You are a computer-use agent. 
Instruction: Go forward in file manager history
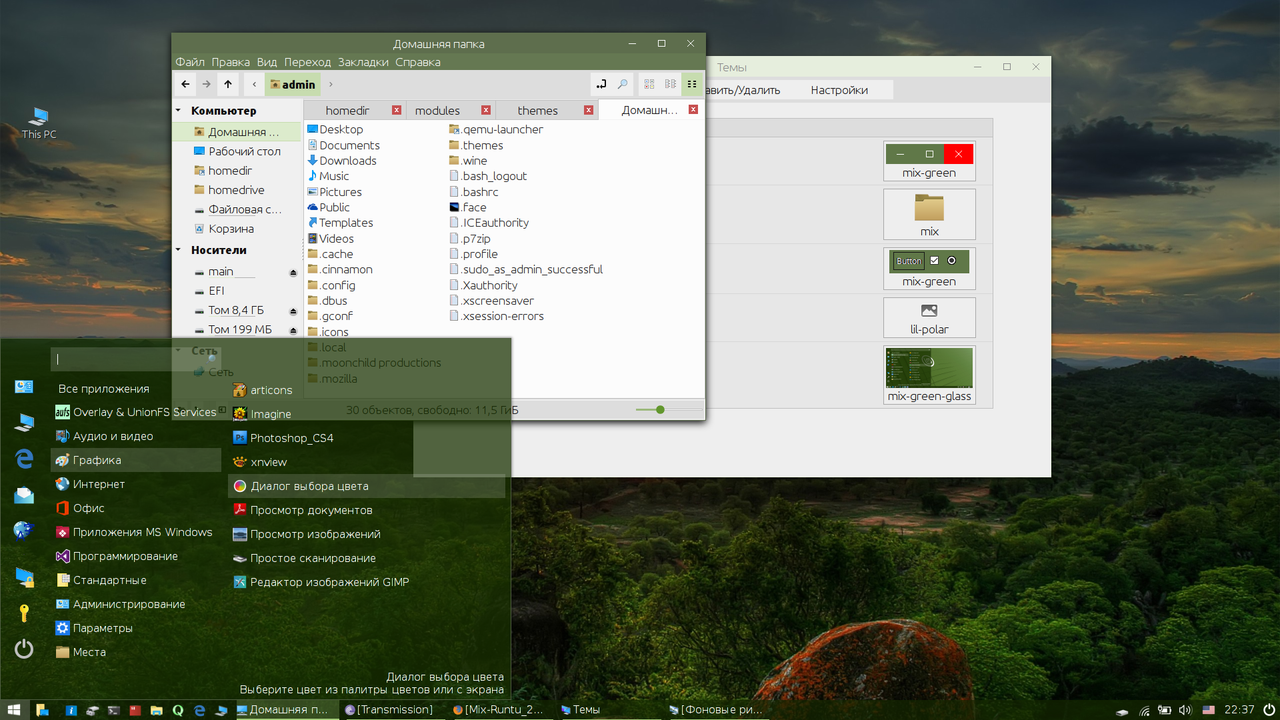(x=206, y=84)
